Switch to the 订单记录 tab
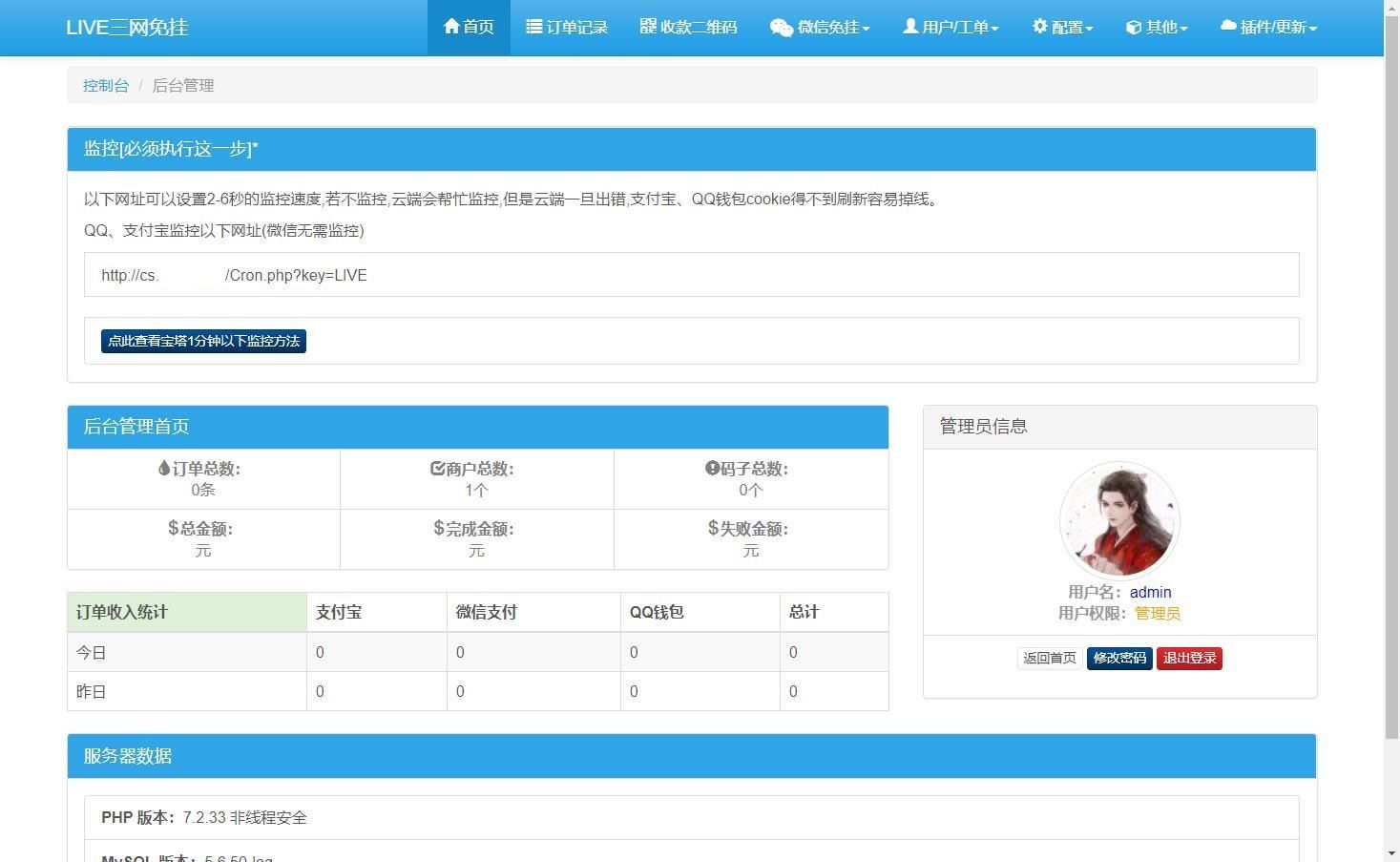The width and height of the screenshot is (1400, 862). pos(566,27)
